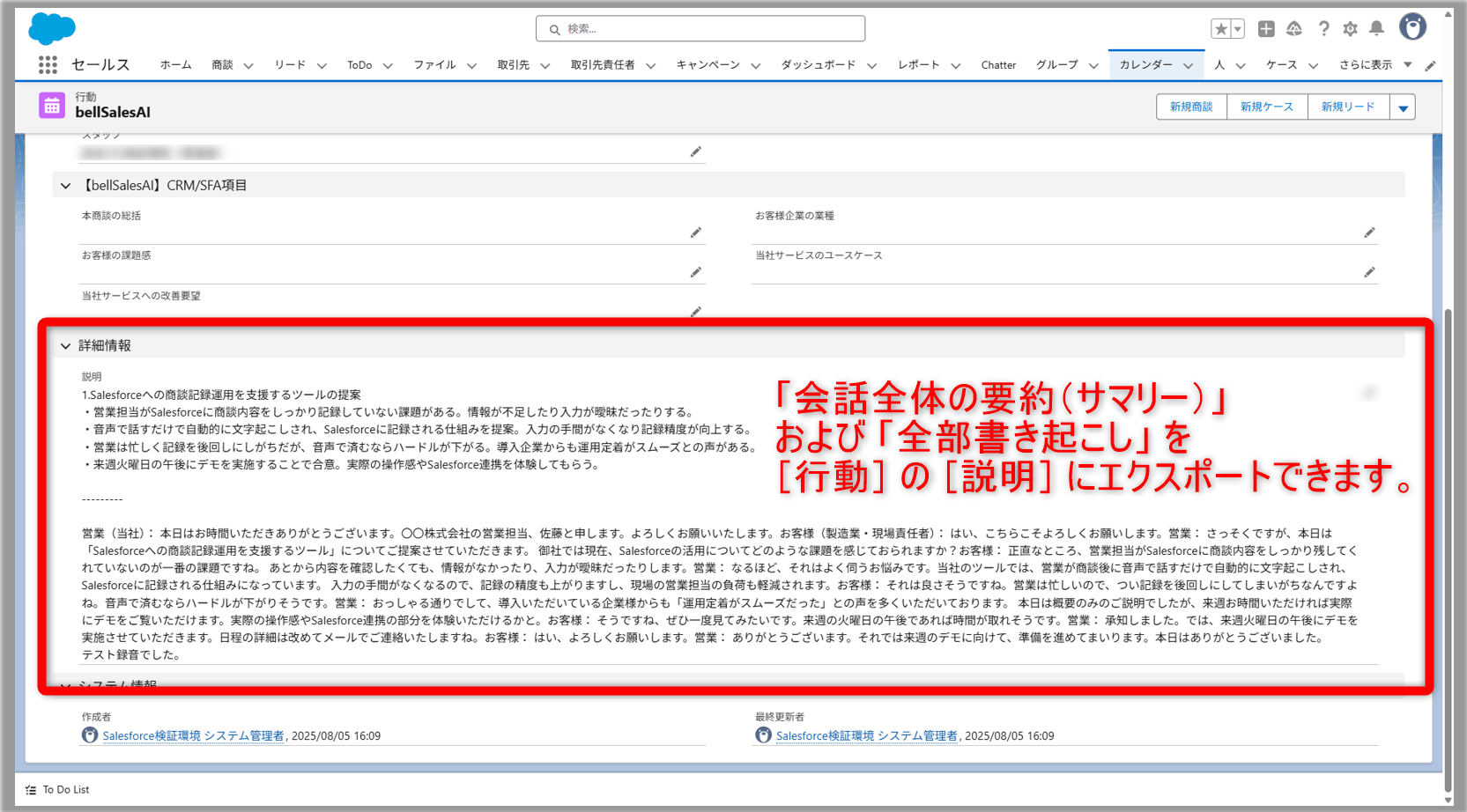
Task: Collapse the 【bellSalesAI】CRM/SFA項目 section
Action: 65,186
